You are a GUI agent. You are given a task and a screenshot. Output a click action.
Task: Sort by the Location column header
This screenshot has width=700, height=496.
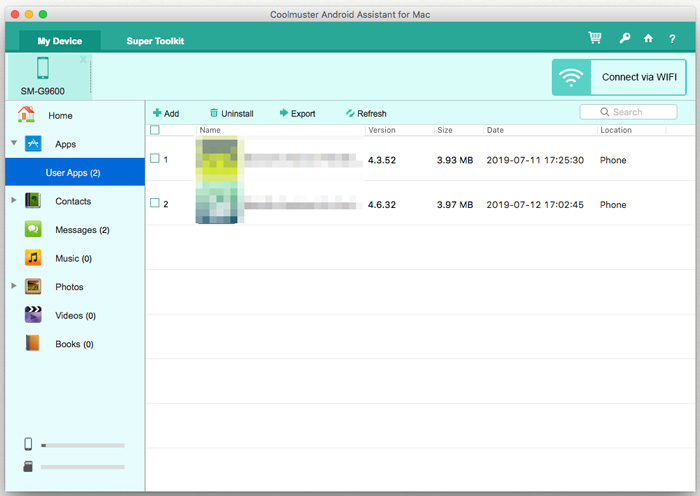coord(616,130)
